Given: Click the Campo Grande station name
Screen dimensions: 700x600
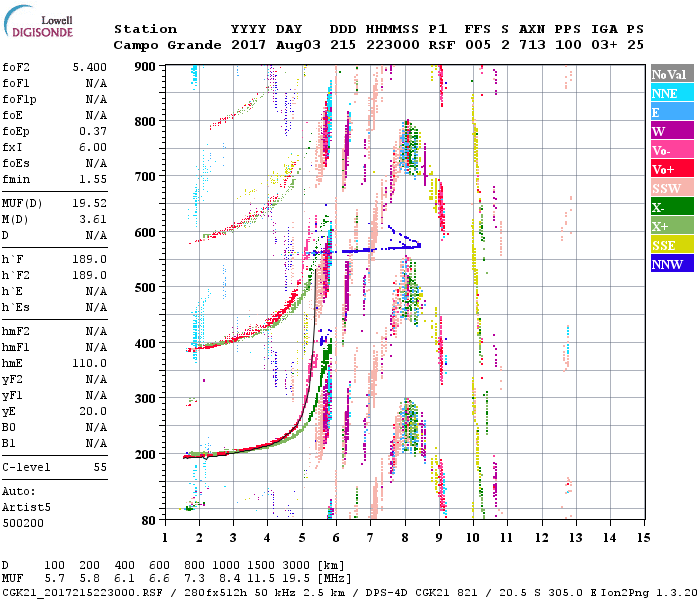Looking at the screenshot, I should [x=167, y=45].
